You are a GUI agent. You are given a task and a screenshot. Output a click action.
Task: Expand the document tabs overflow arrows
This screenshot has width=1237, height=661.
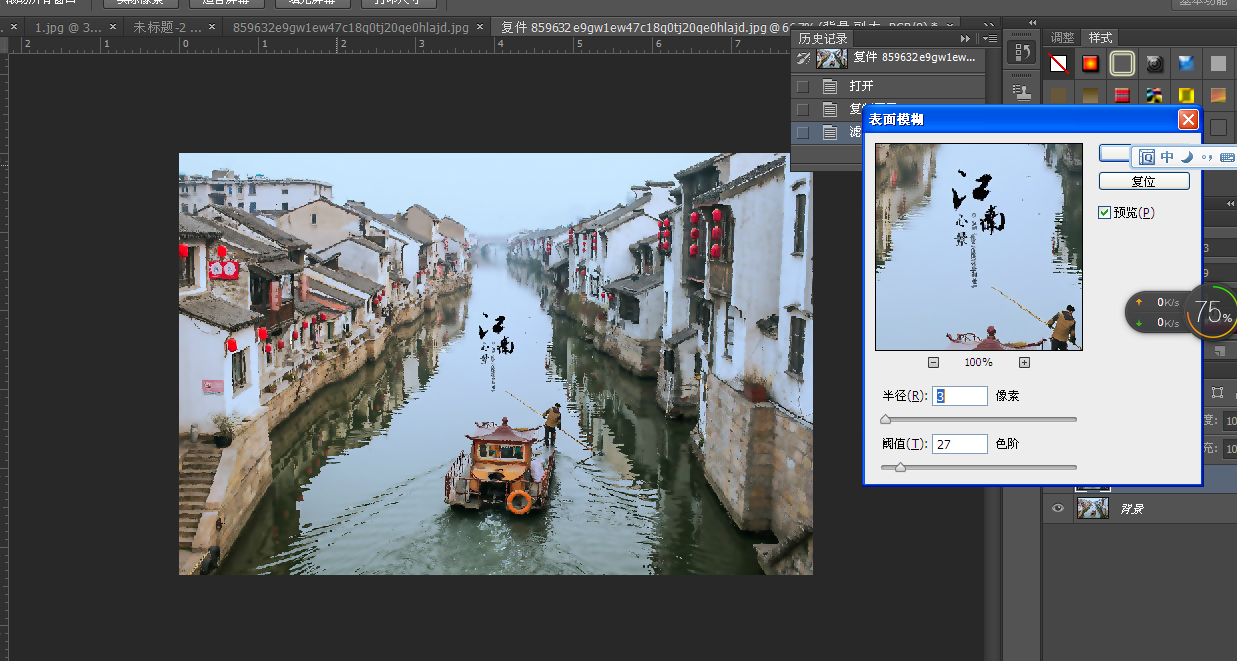[x=989, y=27]
